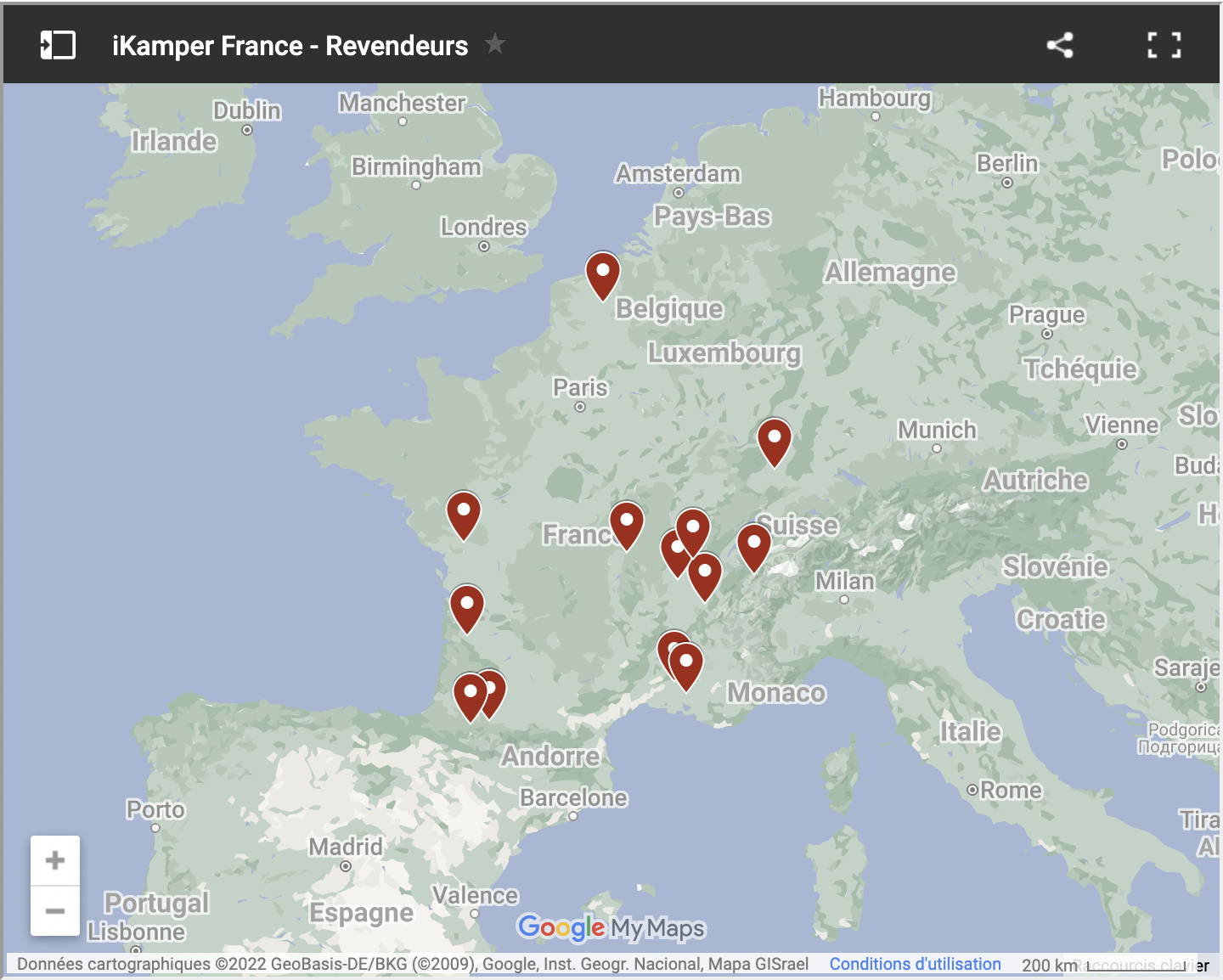This screenshot has width=1223, height=980.
Task: Click the Prague city label
Action: point(1046,314)
